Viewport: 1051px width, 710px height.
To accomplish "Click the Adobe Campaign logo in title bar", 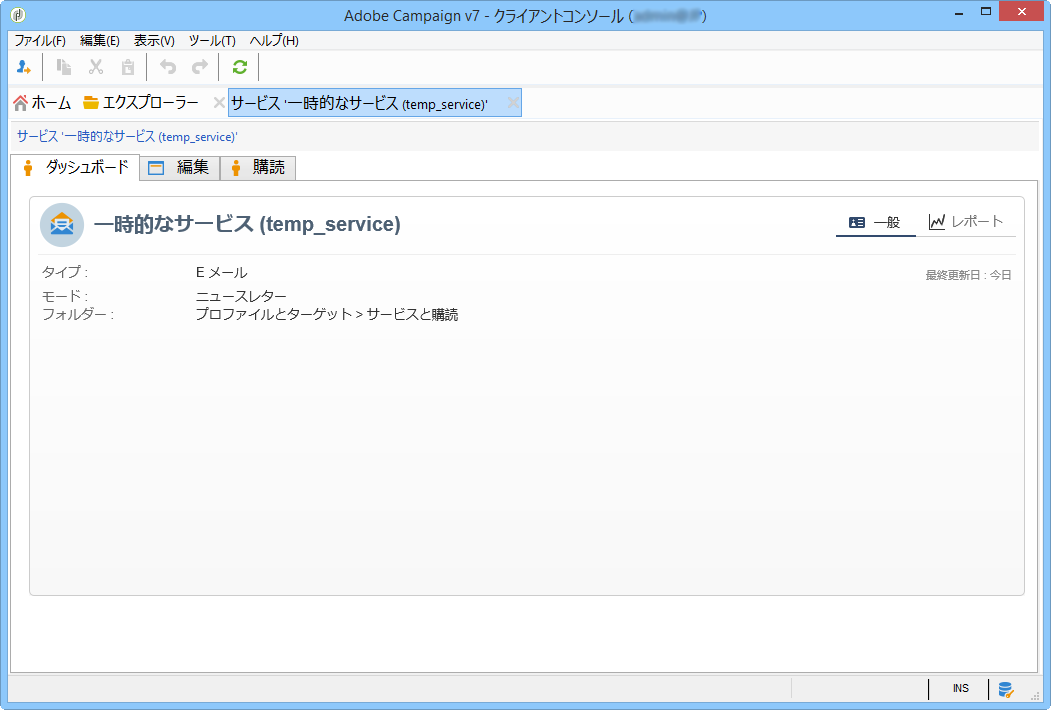I will pyautogui.click(x=18, y=14).
